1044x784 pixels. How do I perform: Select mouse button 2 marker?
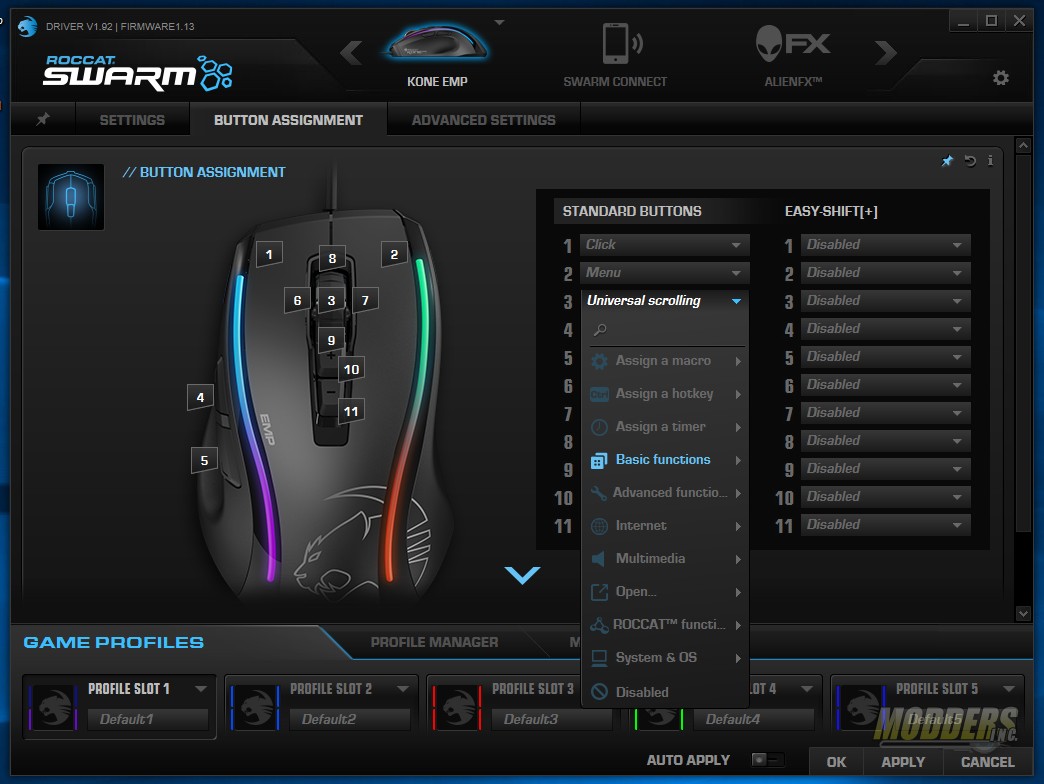click(x=394, y=254)
